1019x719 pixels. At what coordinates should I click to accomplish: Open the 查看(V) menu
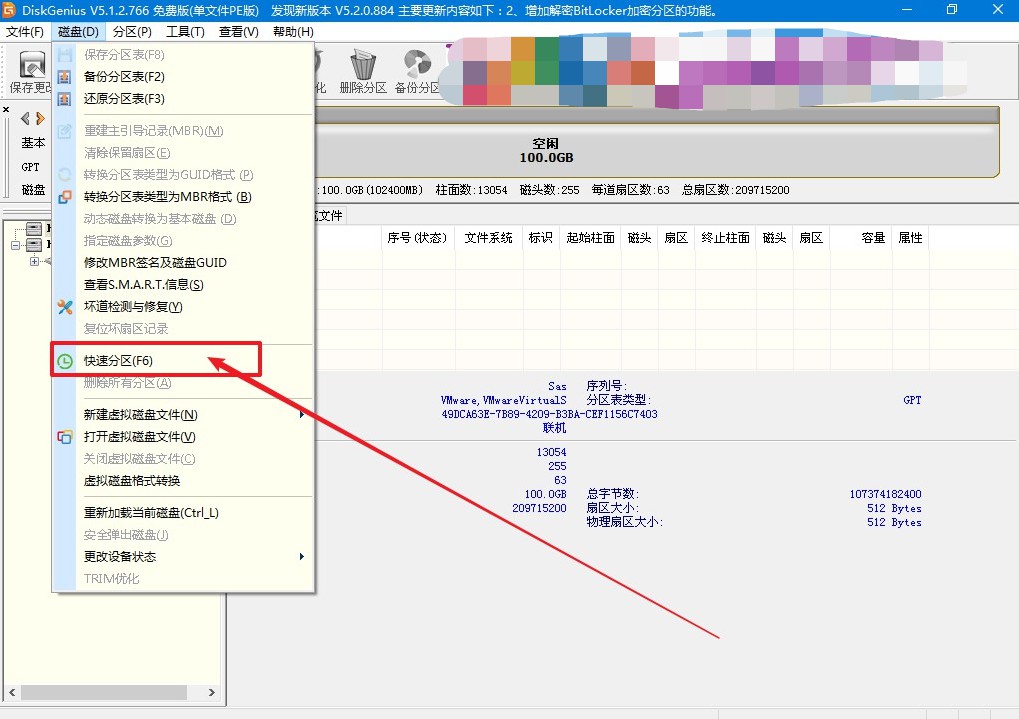click(239, 32)
